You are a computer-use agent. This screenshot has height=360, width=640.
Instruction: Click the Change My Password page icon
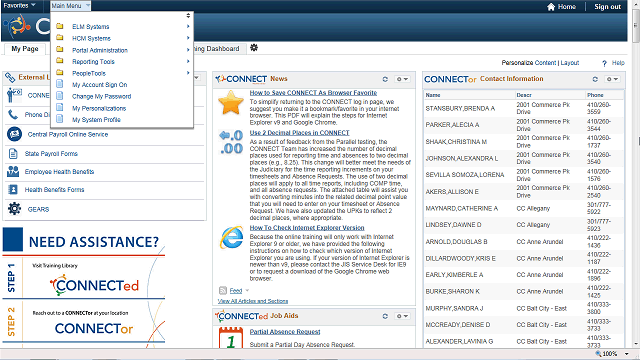60,96
